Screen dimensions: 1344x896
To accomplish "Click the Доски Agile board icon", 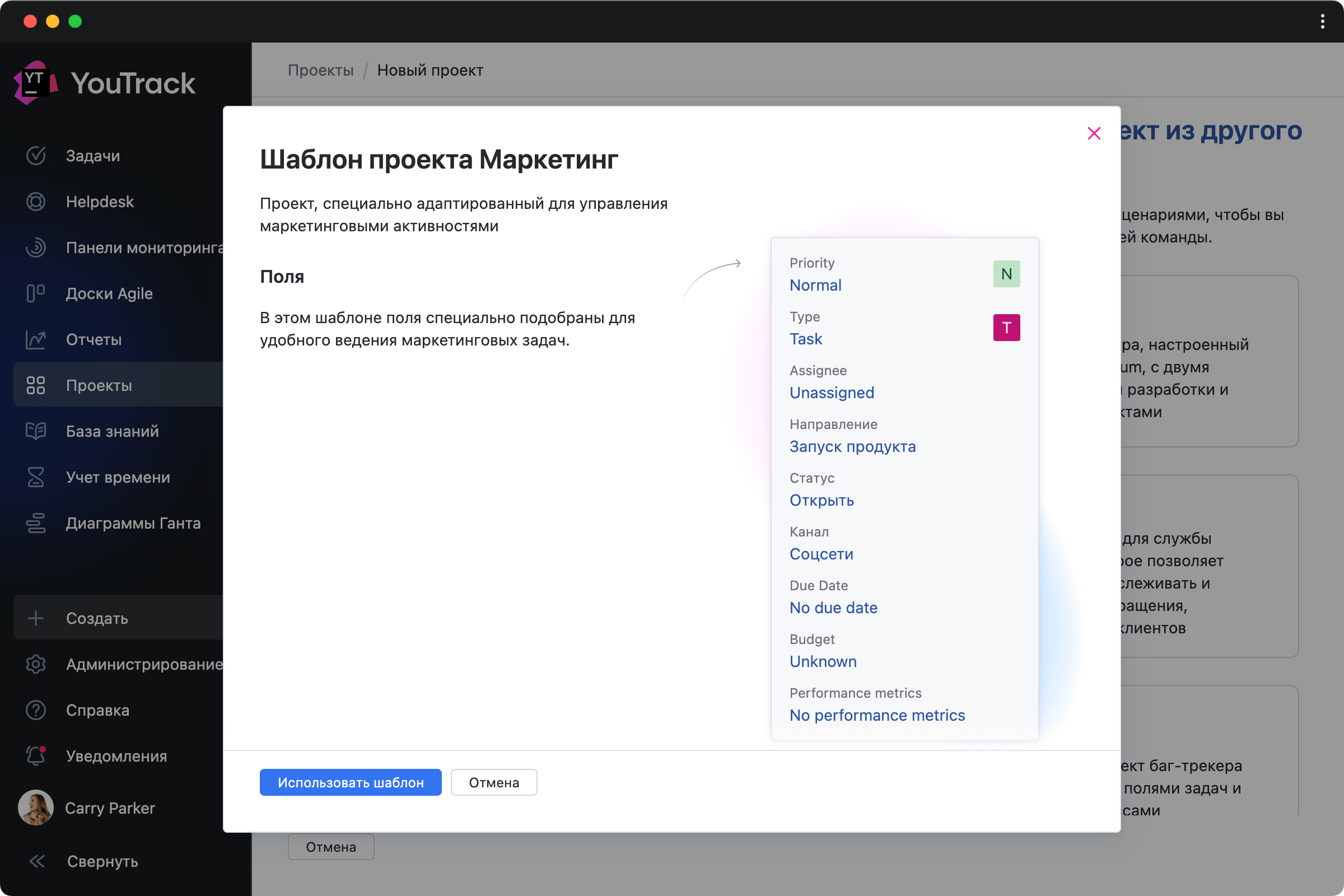I will point(35,293).
